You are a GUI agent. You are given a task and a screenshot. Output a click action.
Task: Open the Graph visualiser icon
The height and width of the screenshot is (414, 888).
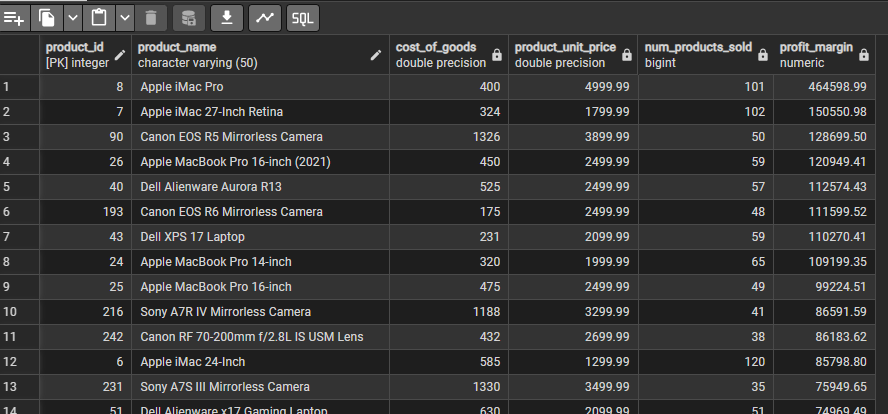coord(264,18)
